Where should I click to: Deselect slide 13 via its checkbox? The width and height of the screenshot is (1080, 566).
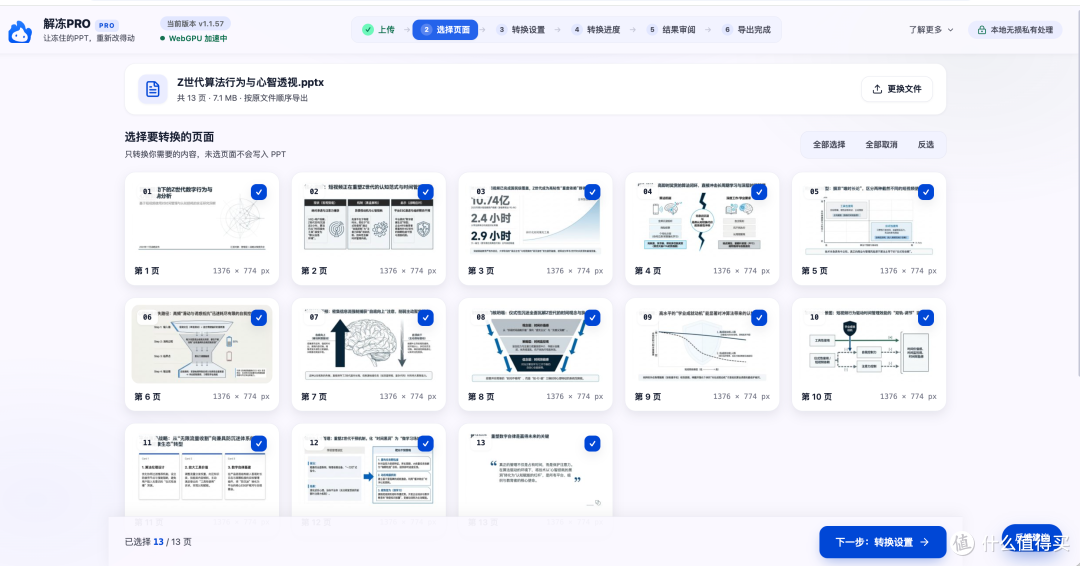click(592, 443)
